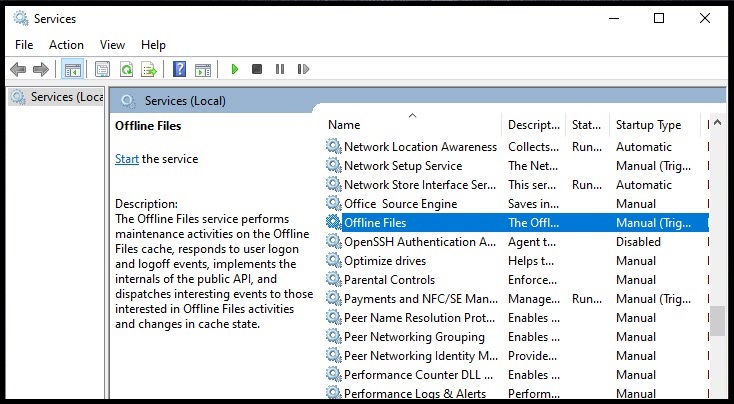The width and height of the screenshot is (734, 404).
Task: Select the Network Setup Service row
Action: 517,165
